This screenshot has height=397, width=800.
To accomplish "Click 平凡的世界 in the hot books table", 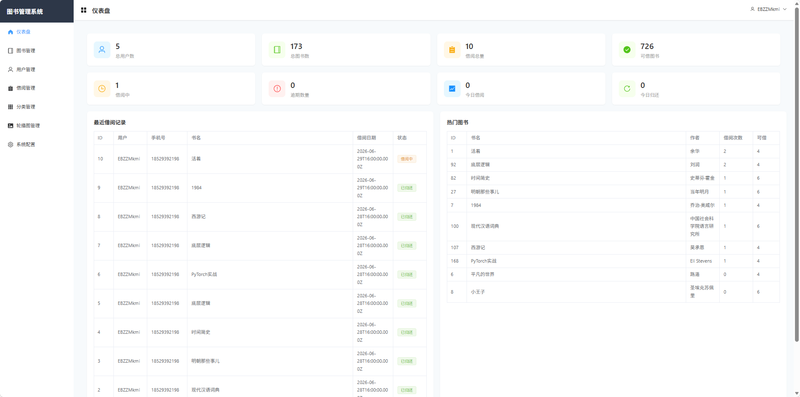I will [483, 274].
